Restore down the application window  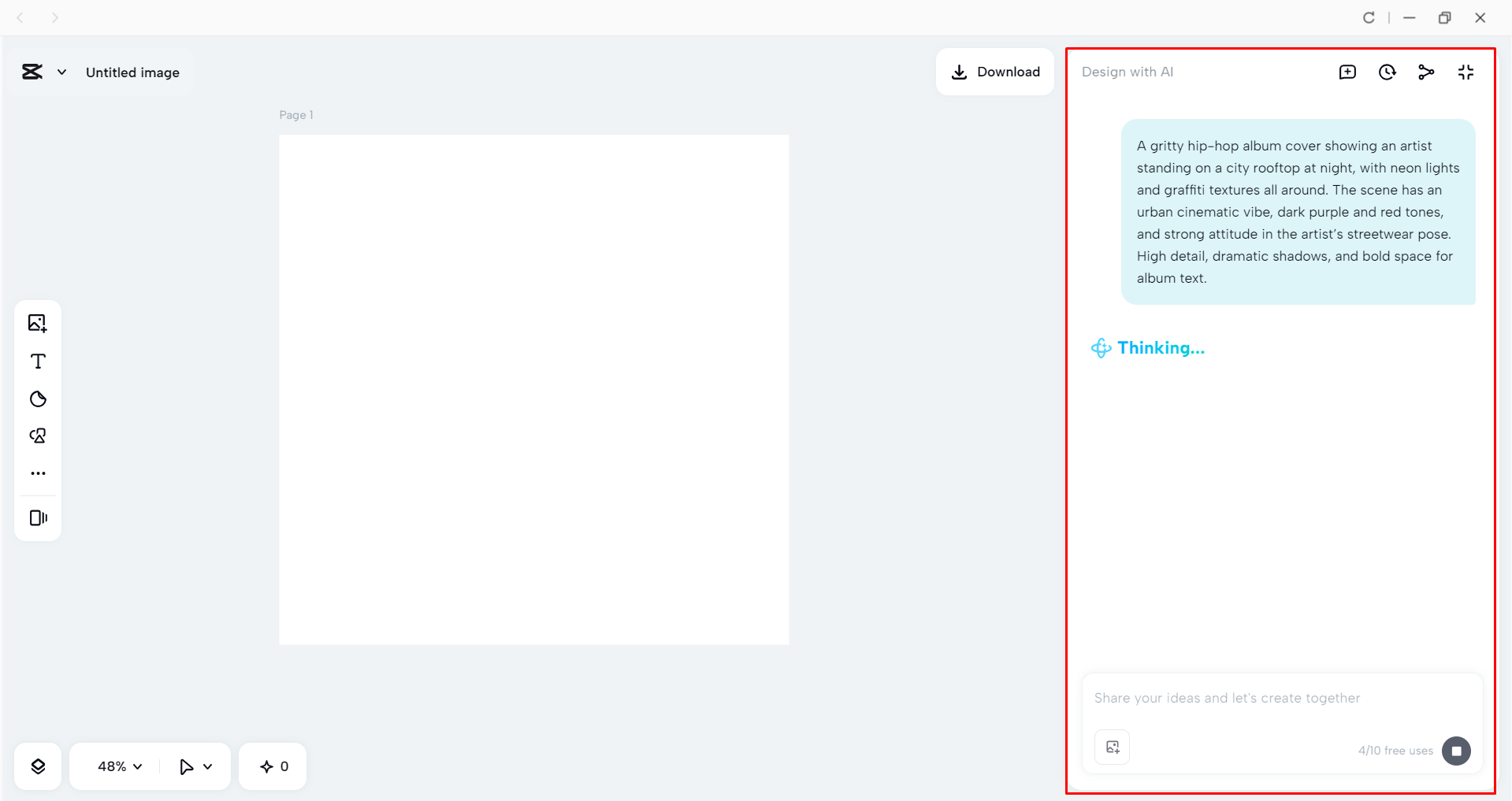[1444, 17]
